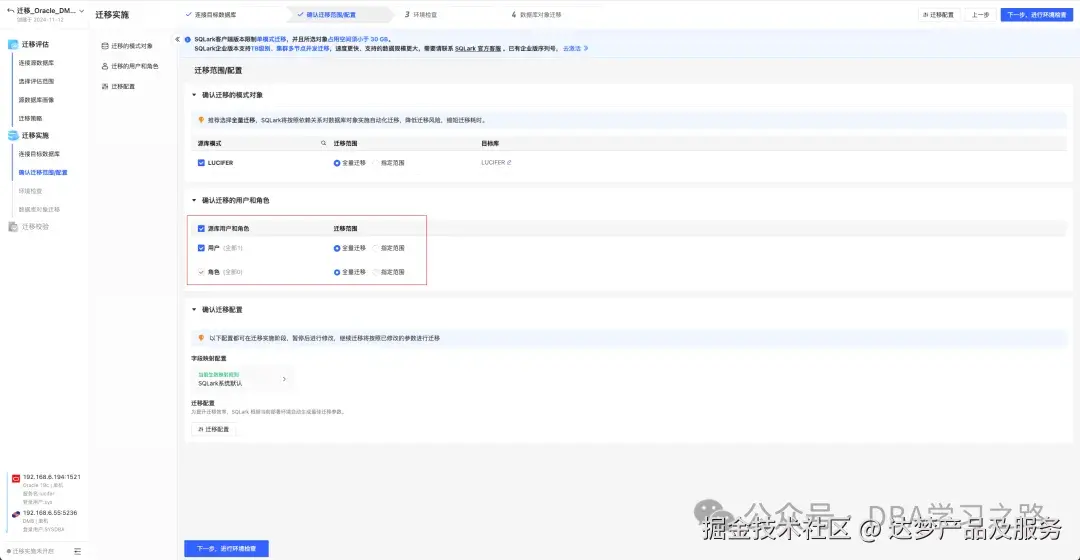The height and width of the screenshot is (560, 1080).
Task: Click the 迁移评估 section icon
Action: 13,44
